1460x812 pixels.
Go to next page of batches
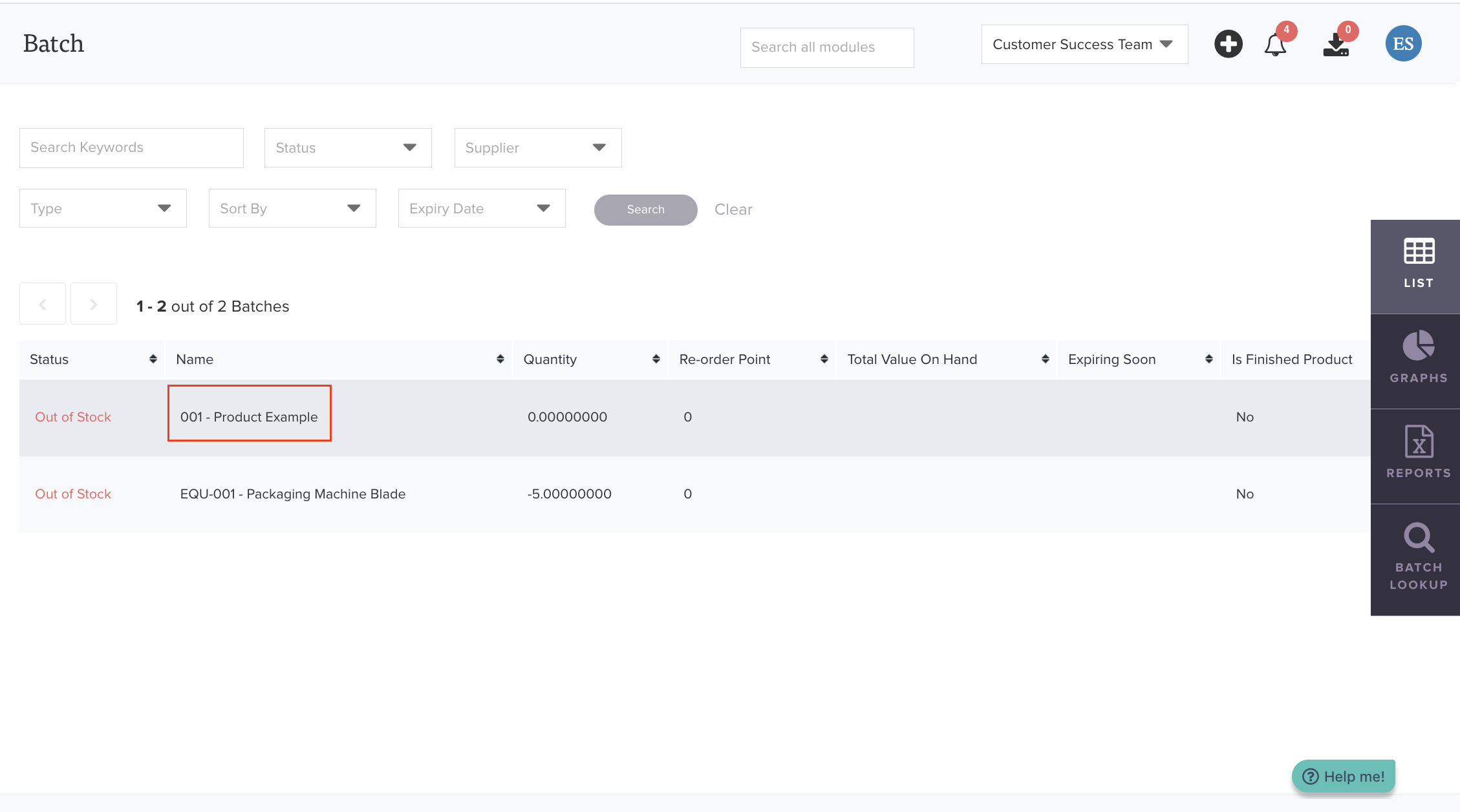click(94, 304)
